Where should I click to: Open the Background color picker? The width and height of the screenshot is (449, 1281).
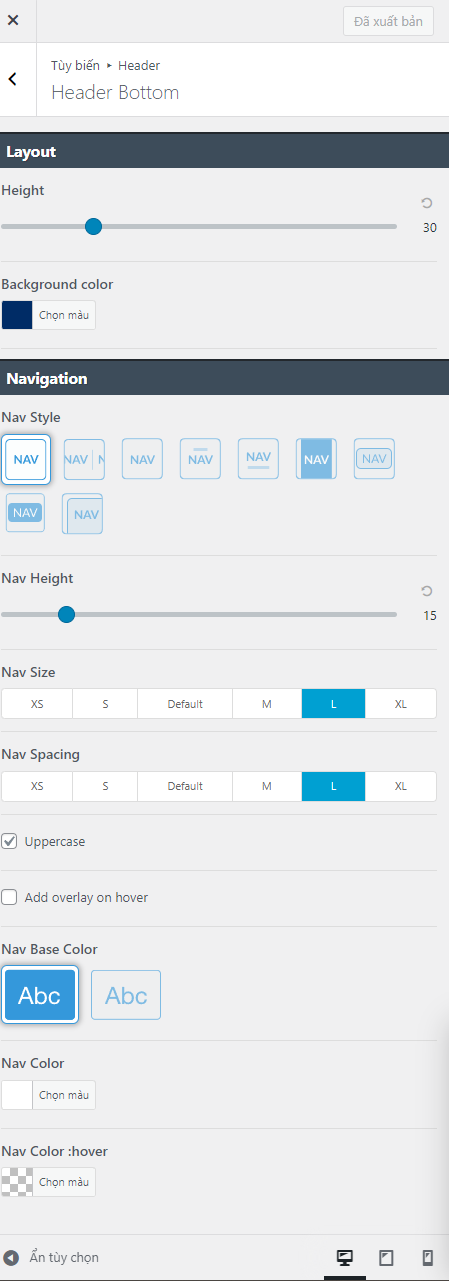click(x=48, y=315)
